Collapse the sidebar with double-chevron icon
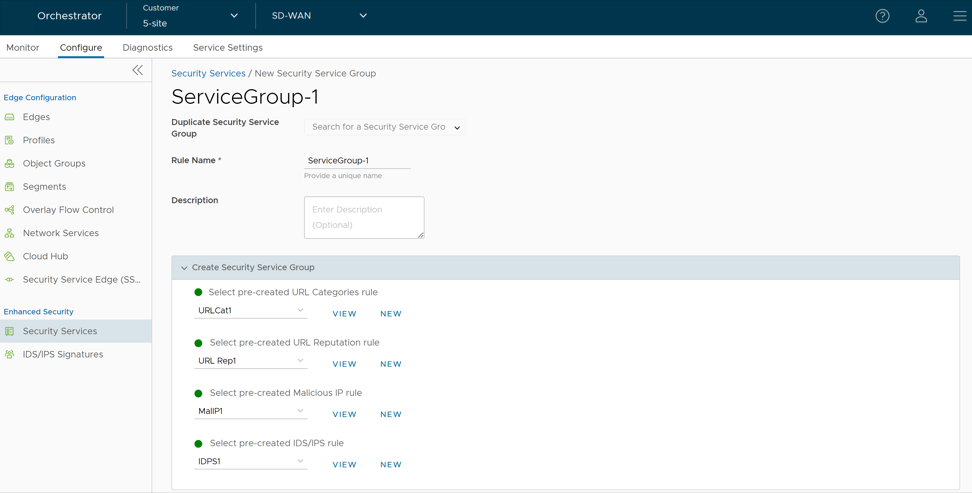 tap(138, 70)
